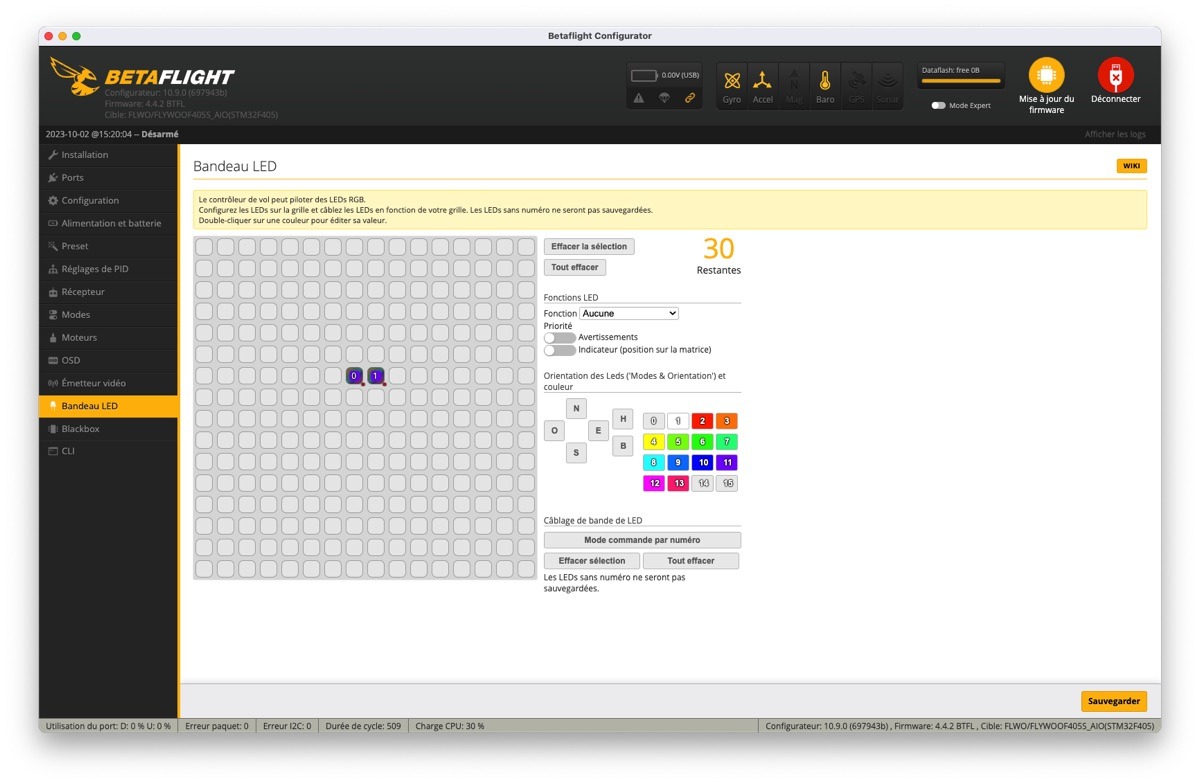Open Réglages de PID tab

[x=109, y=269]
